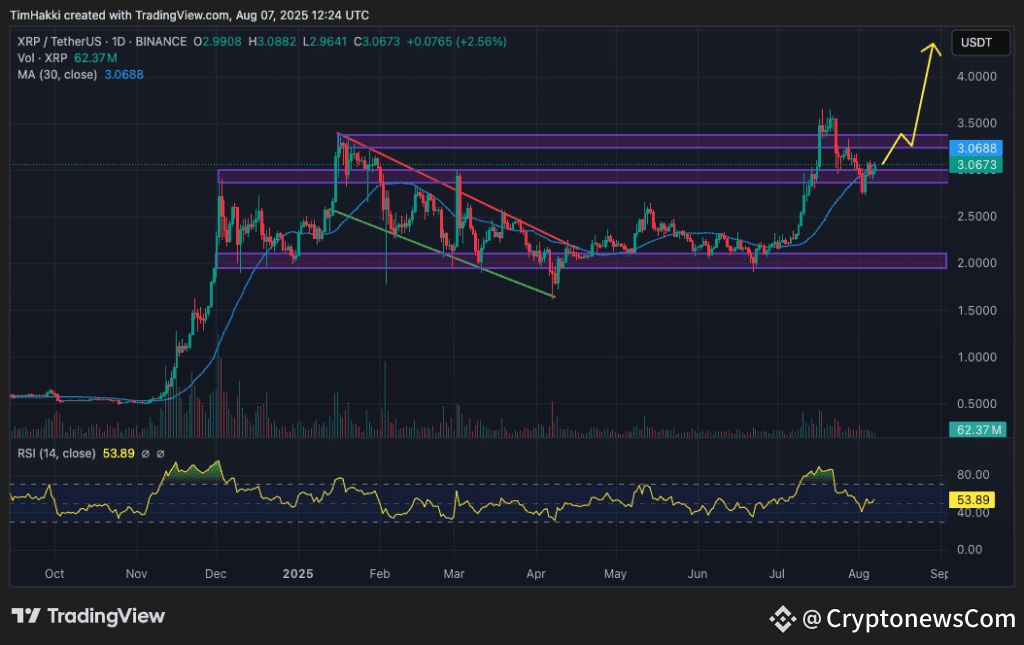This screenshot has height=645, width=1024.
Task: Click the Jul label on the time axis
Action: [x=777, y=574]
